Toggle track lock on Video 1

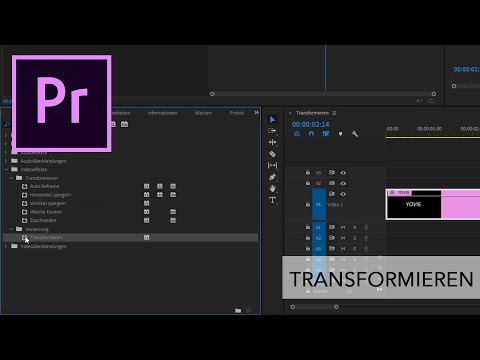coord(308,204)
